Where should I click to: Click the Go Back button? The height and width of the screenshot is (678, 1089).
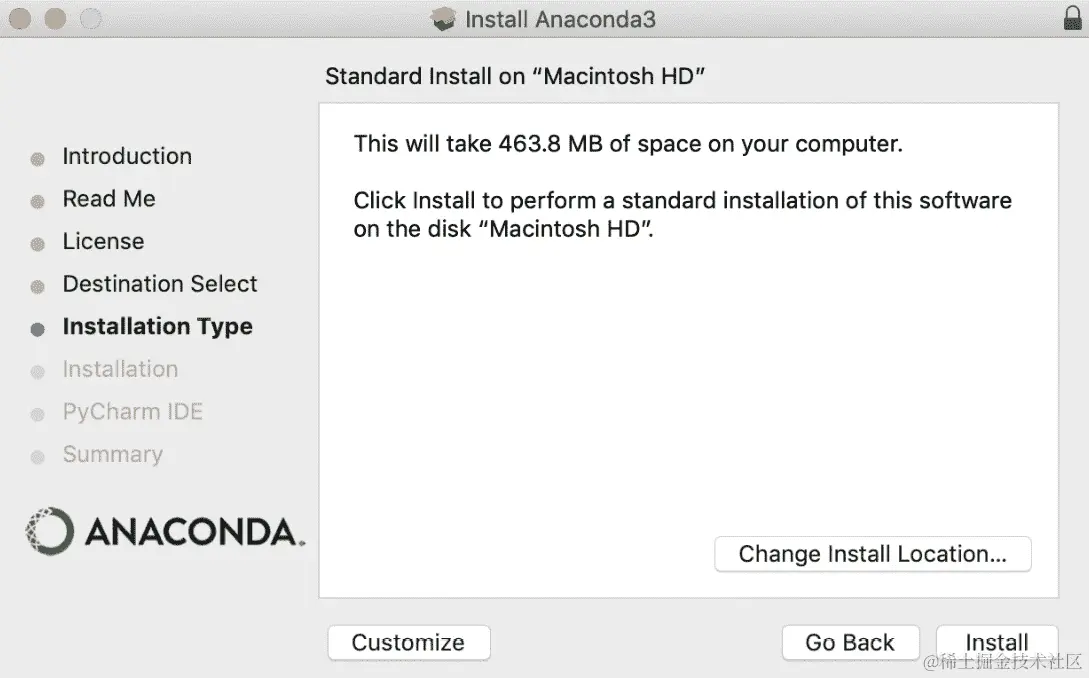[850, 642]
